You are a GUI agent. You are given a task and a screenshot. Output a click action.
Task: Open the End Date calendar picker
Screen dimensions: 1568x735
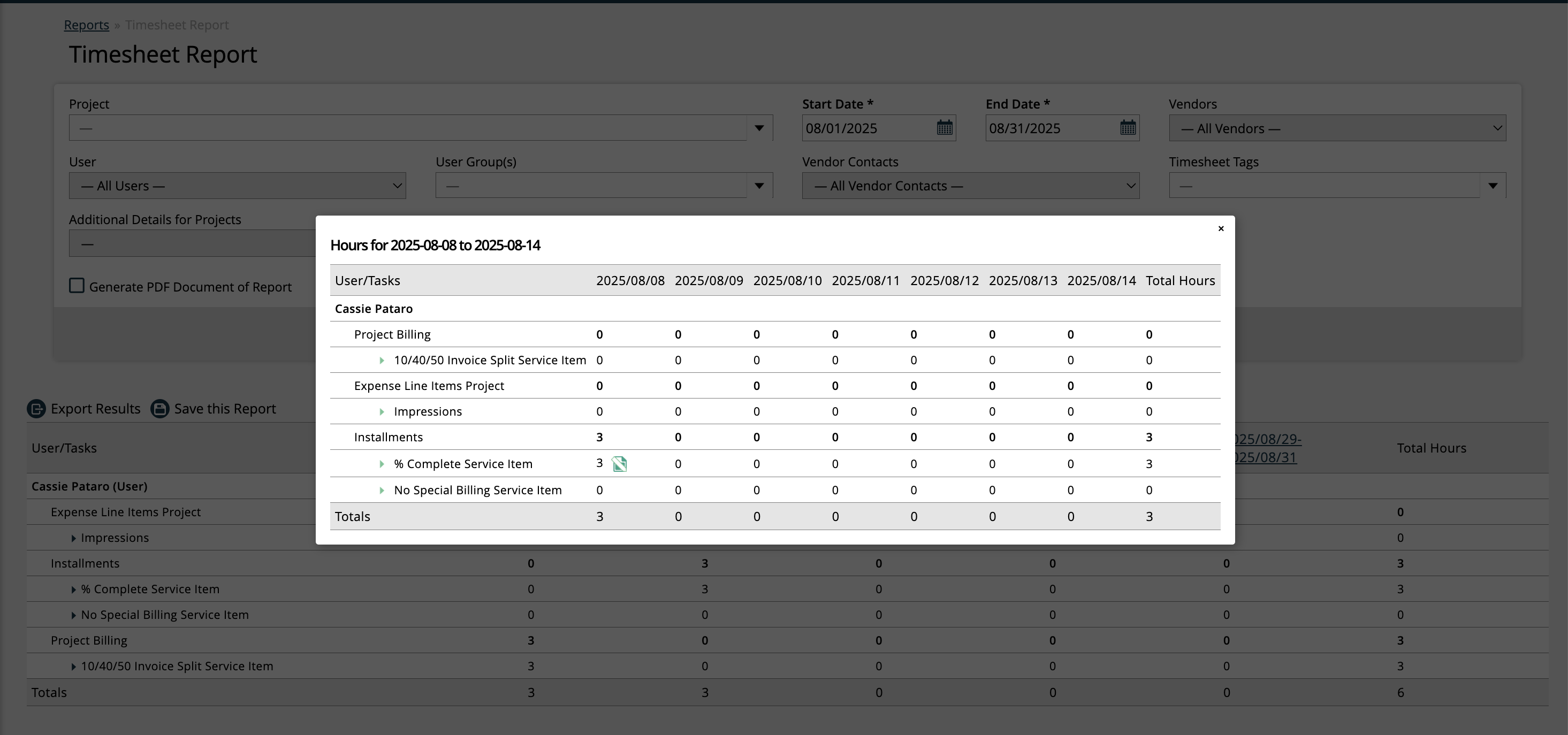1128,128
